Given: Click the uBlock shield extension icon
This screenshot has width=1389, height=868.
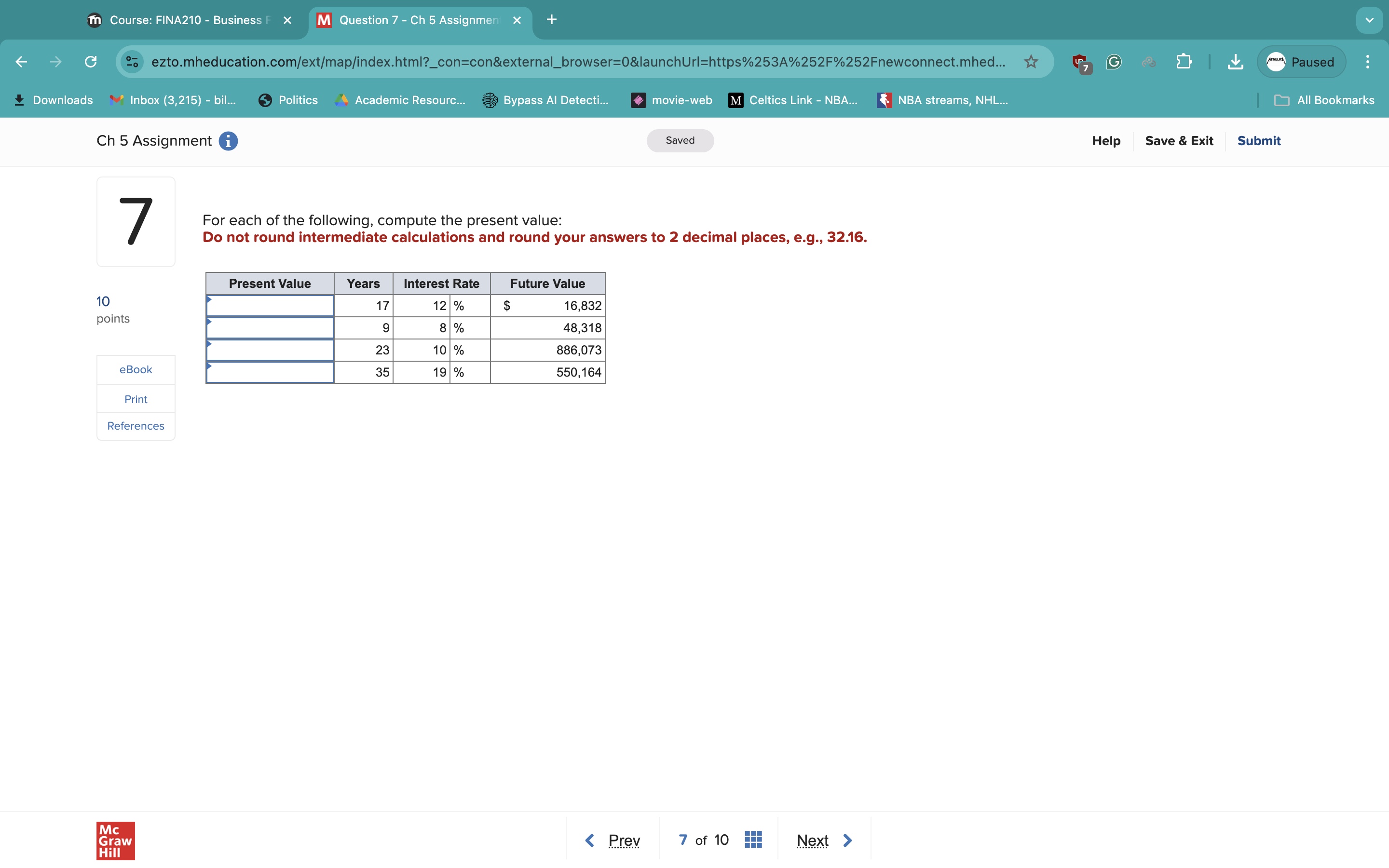Looking at the screenshot, I should pyautogui.click(x=1080, y=61).
